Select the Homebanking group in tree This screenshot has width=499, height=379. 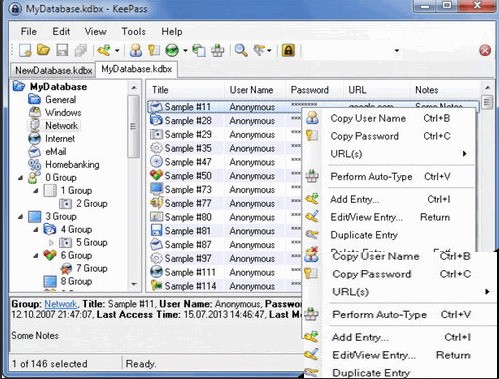[x=72, y=165]
